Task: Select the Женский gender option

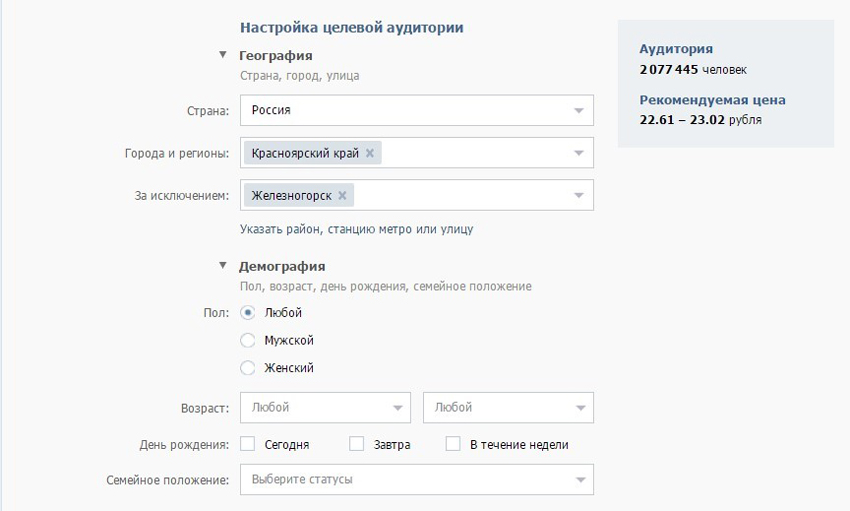Action: [x=248, y=368]
